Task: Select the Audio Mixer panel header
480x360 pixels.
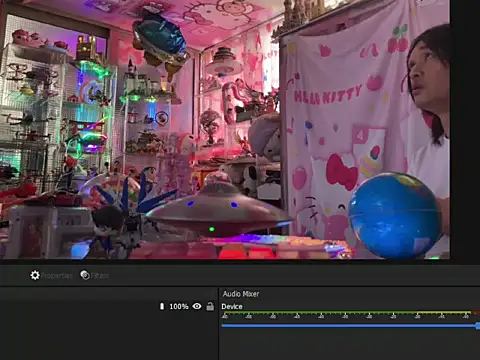Action: pos(241,294)
